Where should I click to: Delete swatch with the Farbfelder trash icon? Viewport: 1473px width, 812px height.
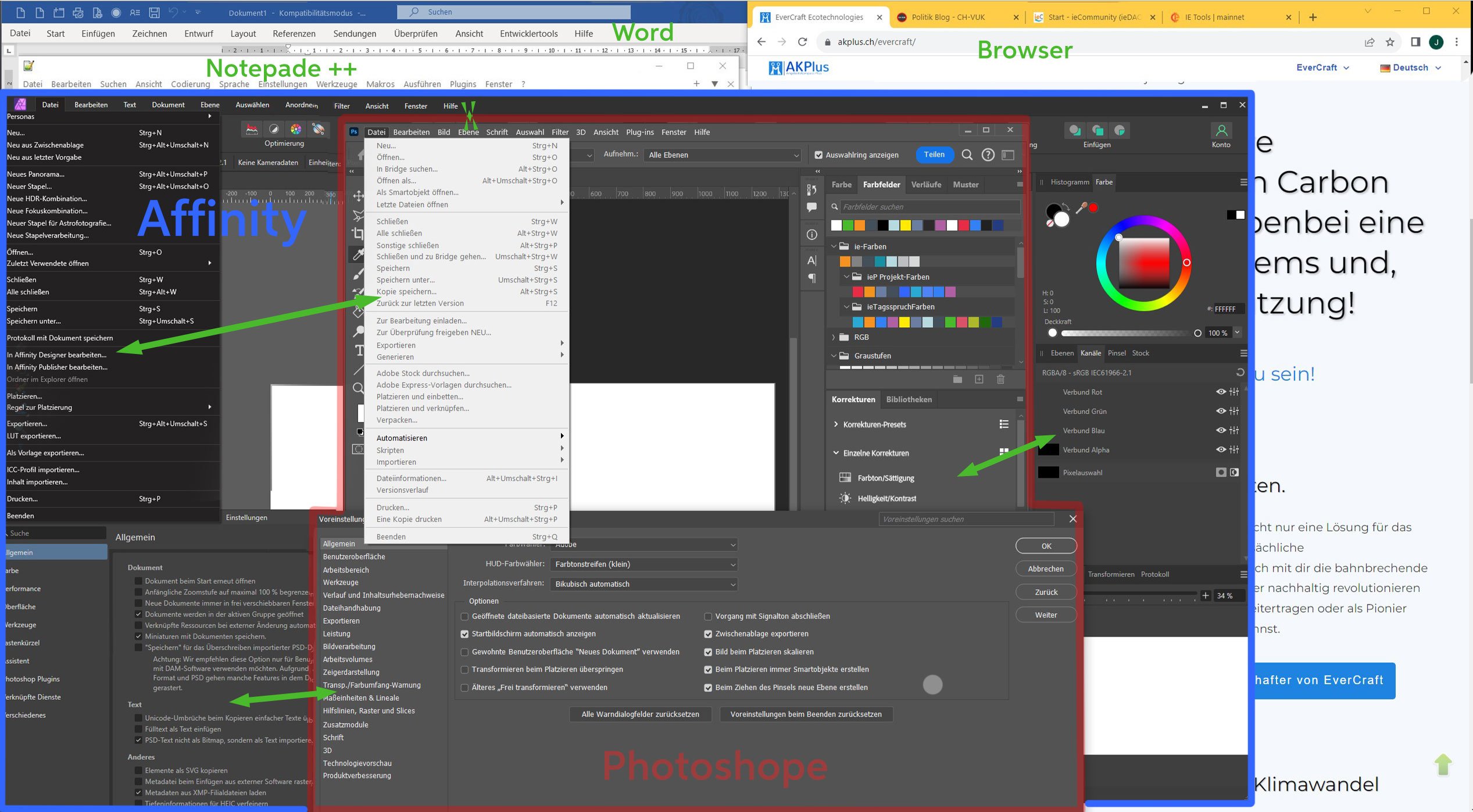tap(1000, 380)
